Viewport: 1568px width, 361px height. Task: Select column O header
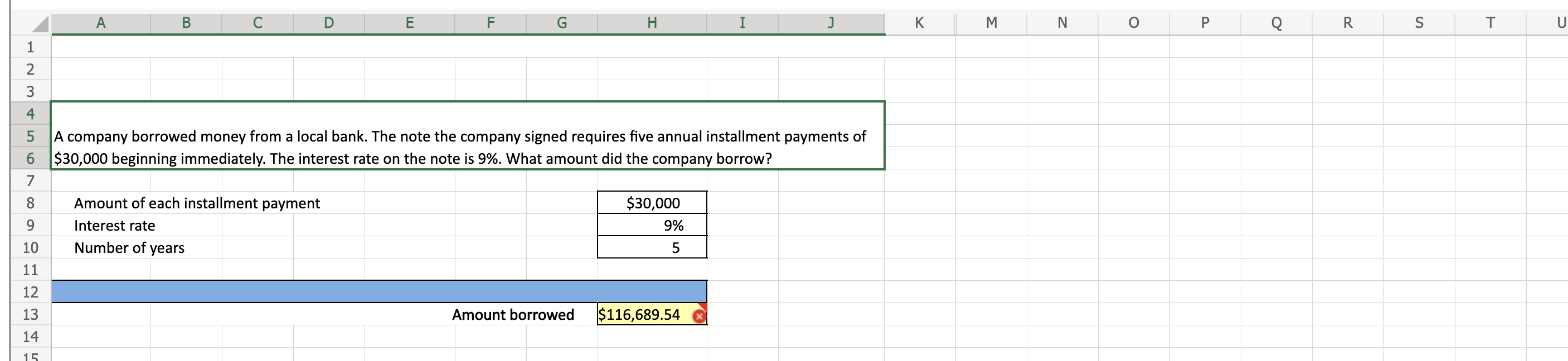(x=1133, y=23)
